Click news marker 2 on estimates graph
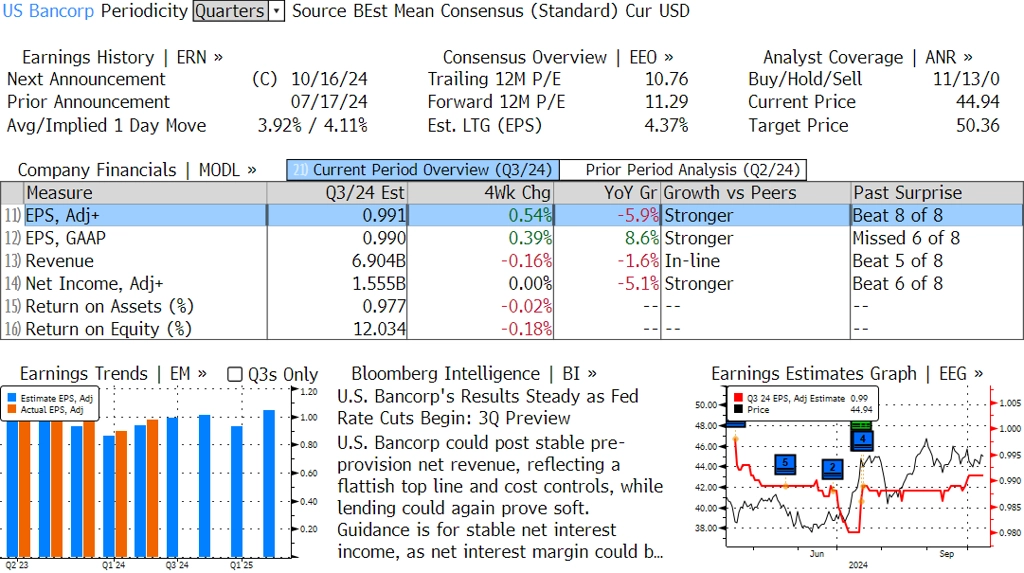1024x573 pixels. click(x=832, y=468)
